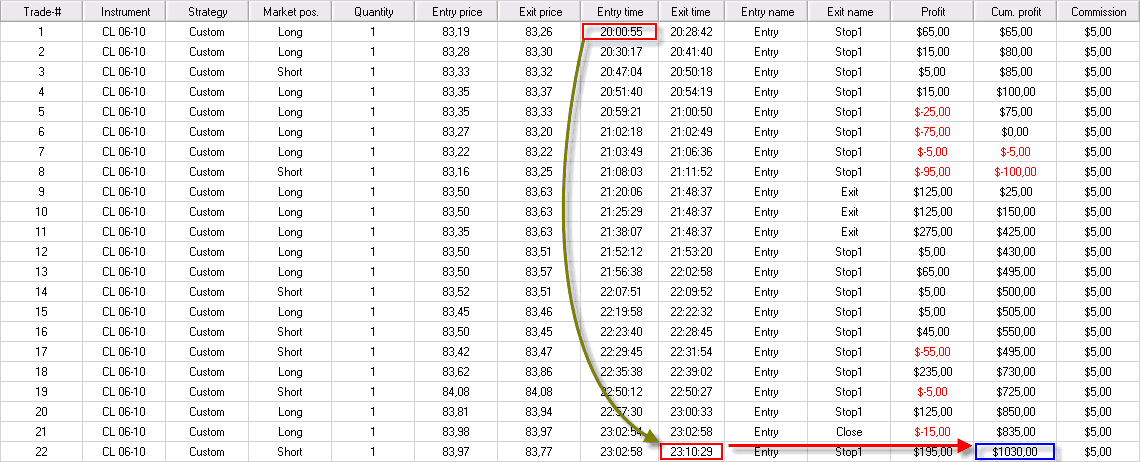Sort by the Instrument column header
Viewport: 1140px width, 462px height.
point(125,12)
